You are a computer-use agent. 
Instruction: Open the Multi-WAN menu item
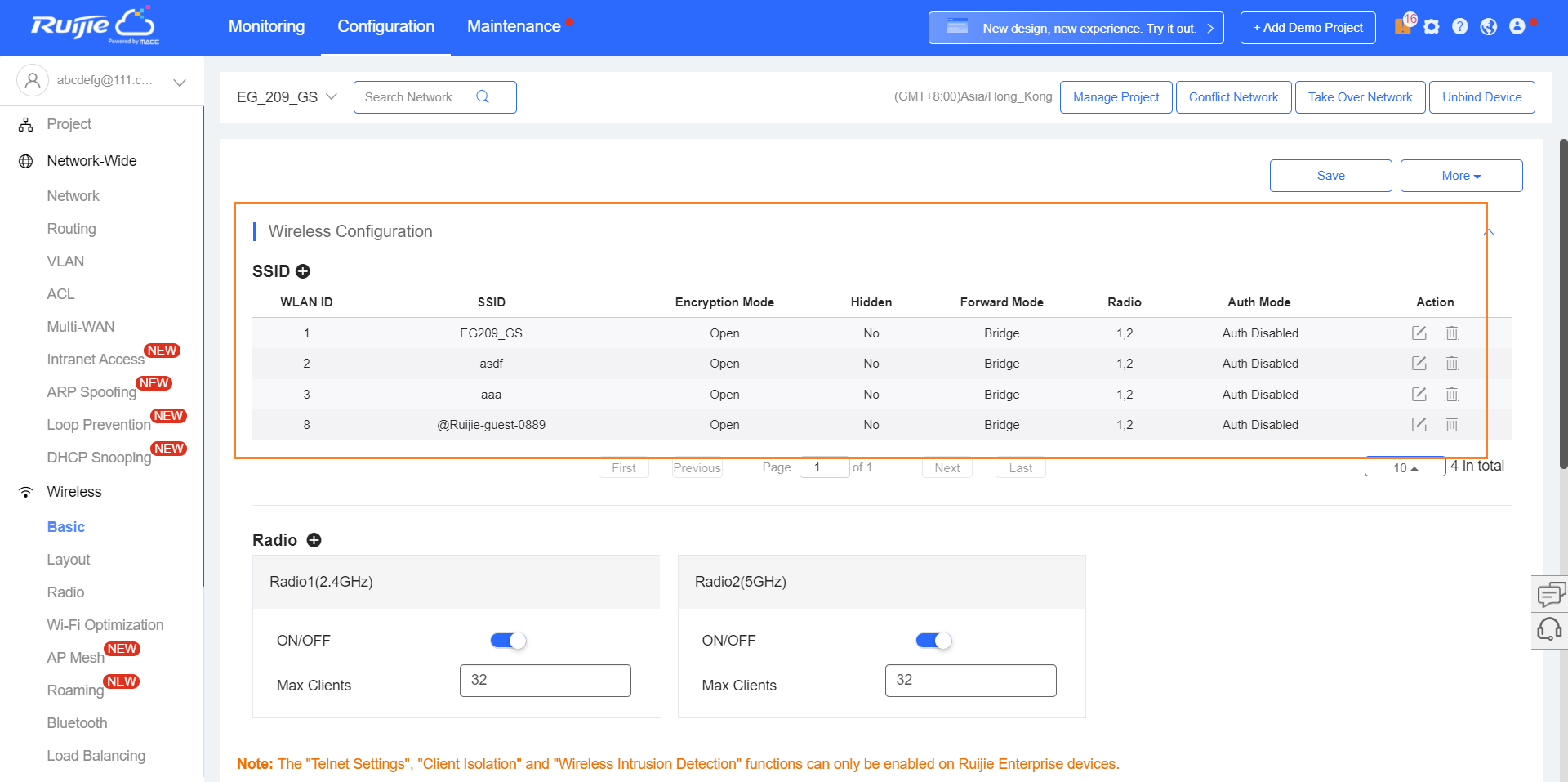coord(81,327)
